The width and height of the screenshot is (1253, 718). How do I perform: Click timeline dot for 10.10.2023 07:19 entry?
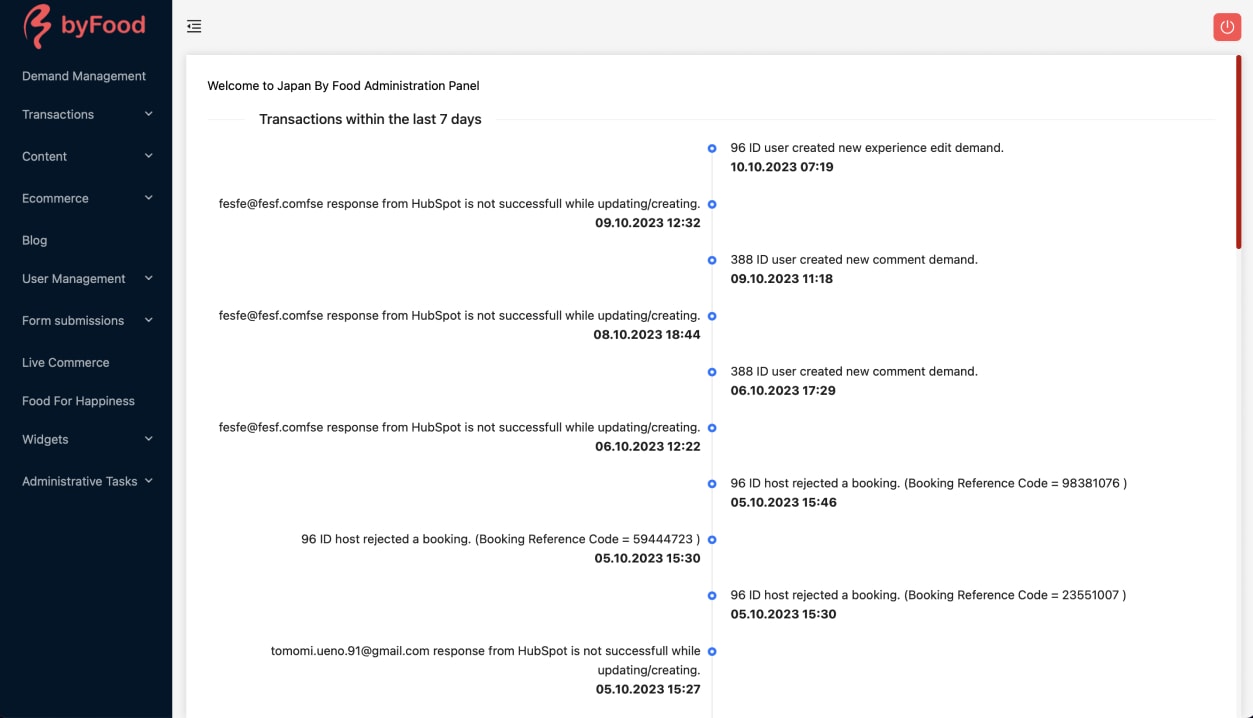(712, 148)
